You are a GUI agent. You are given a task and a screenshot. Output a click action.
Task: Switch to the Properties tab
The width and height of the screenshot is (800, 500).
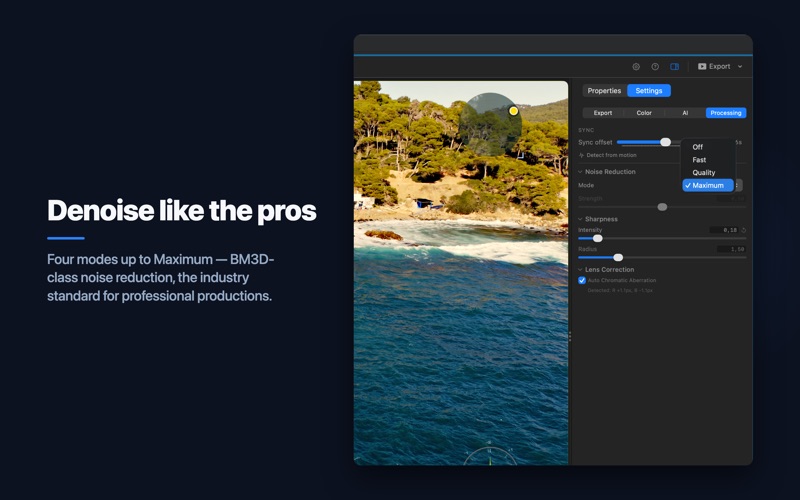point(604,91)
